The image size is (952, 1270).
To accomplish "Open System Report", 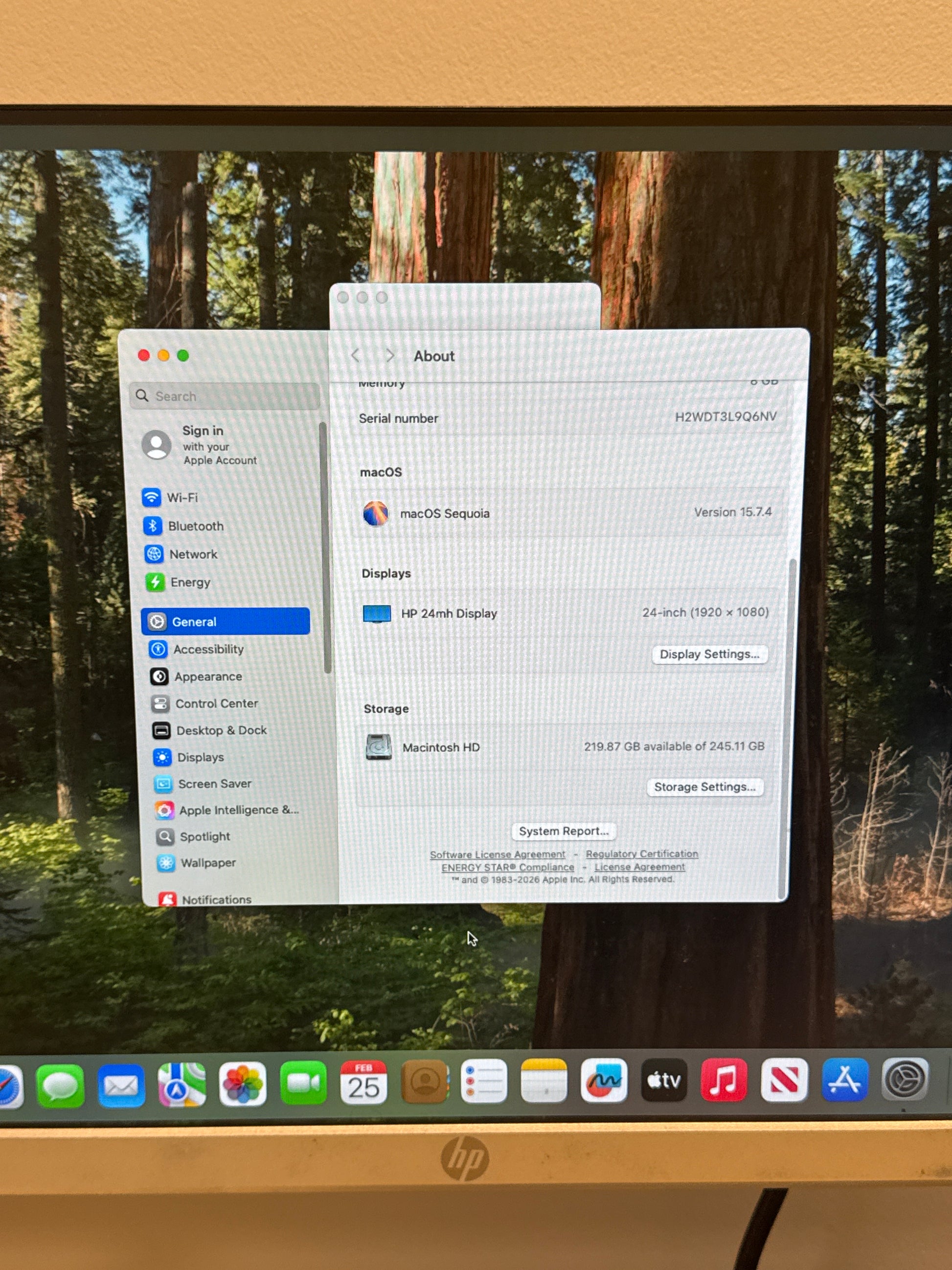I will [563, 831].
